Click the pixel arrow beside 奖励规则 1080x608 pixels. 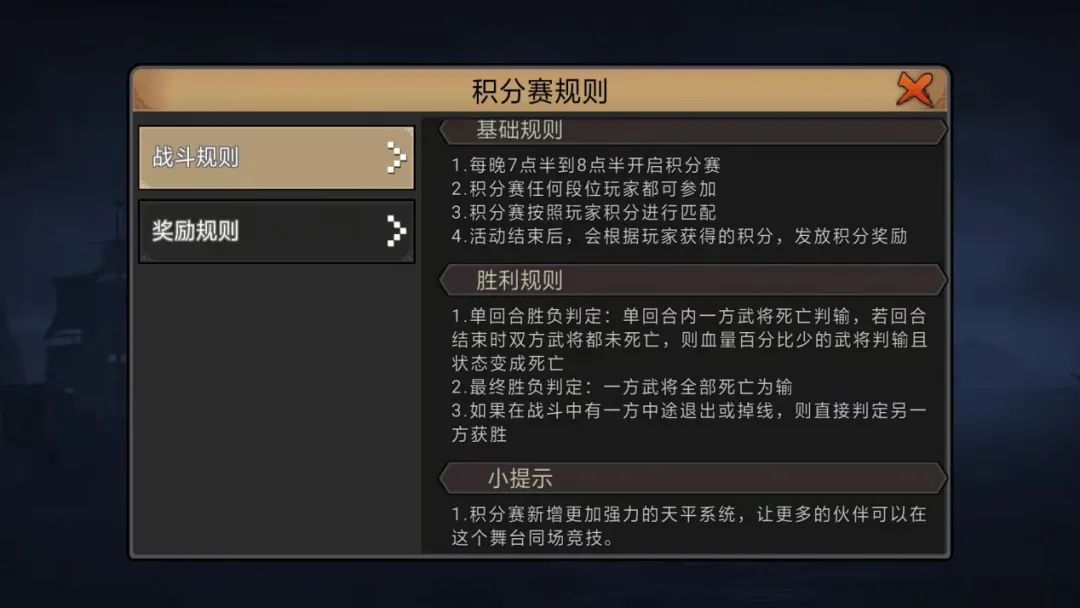(396, 231)
